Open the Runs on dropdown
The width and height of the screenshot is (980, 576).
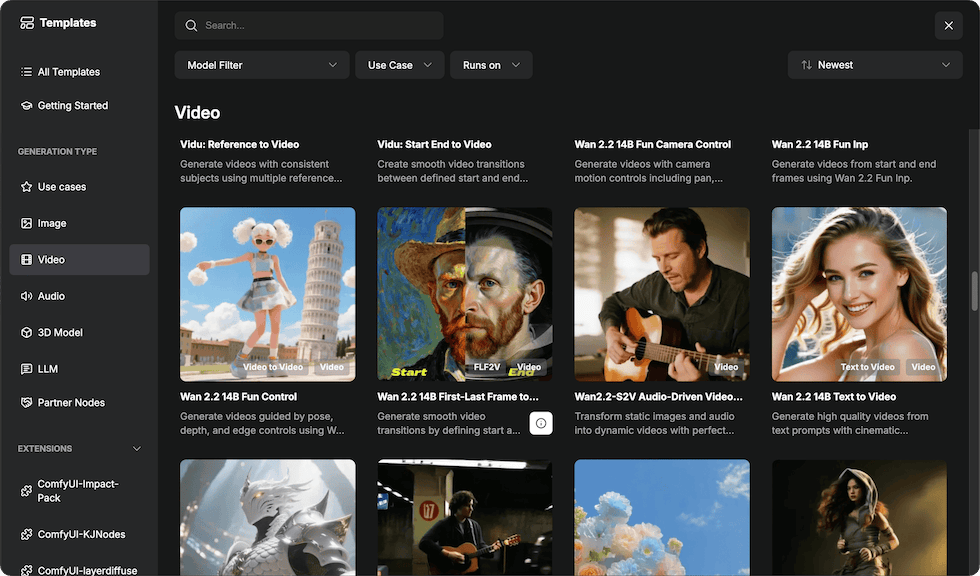click(491, 65)
